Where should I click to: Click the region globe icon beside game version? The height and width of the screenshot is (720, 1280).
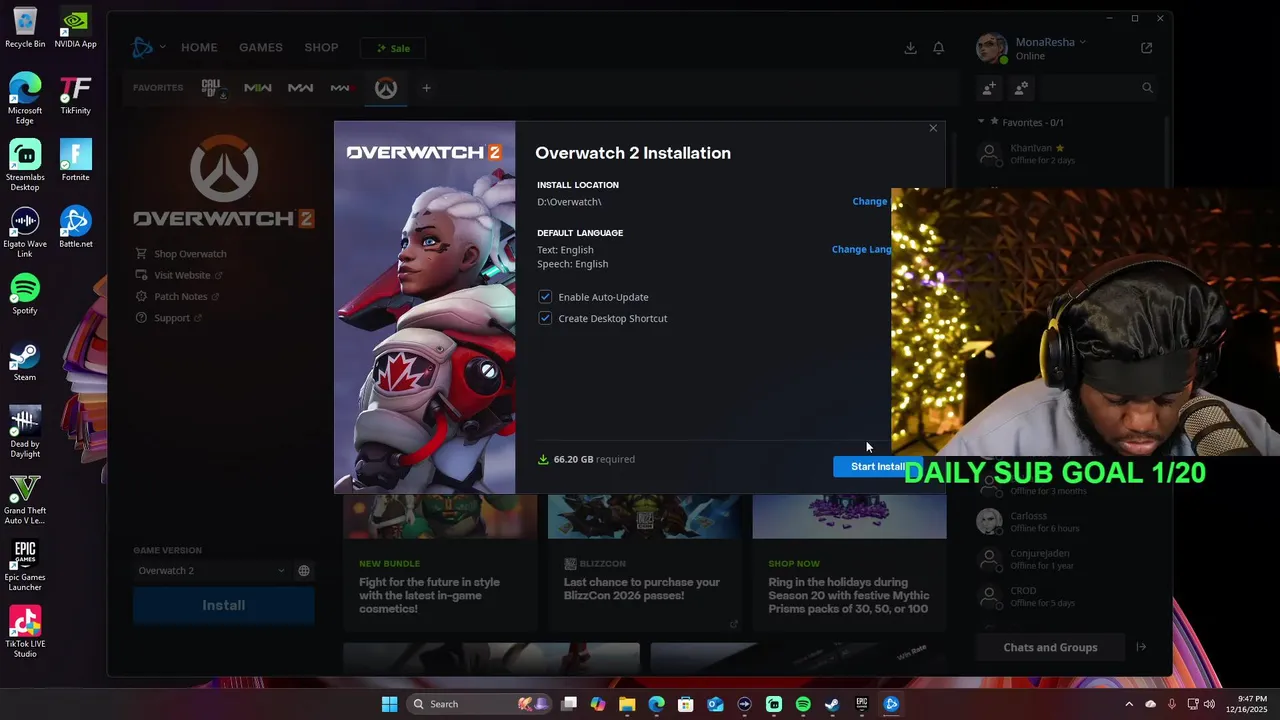(x=304, y=571)
